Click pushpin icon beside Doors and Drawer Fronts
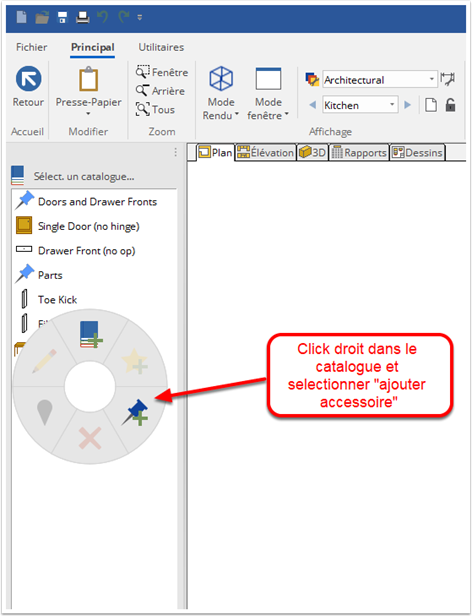 point(24,200)
